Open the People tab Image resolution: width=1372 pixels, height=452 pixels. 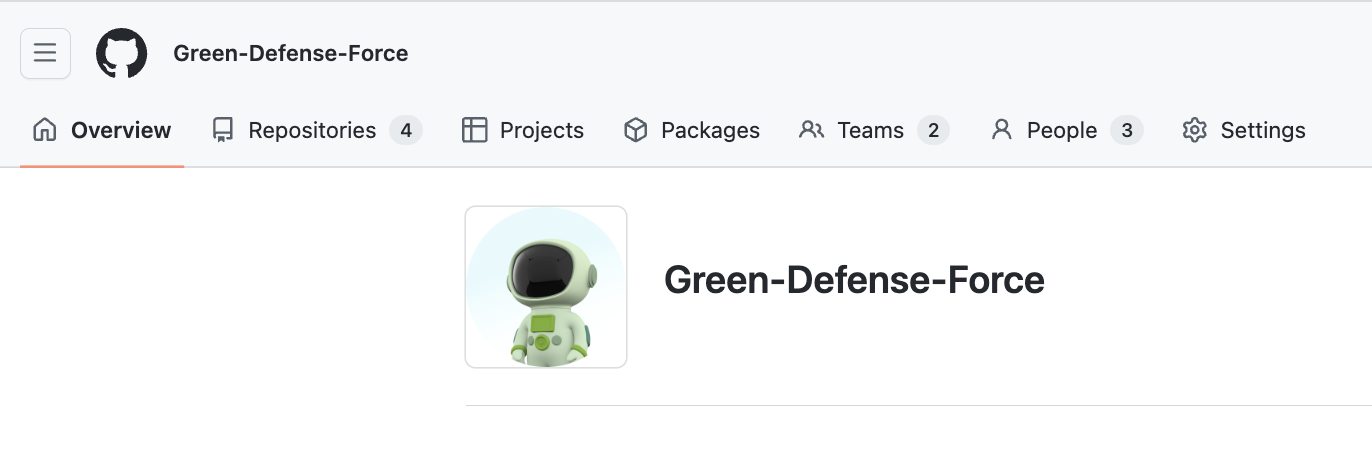(x=1066, y=130)
